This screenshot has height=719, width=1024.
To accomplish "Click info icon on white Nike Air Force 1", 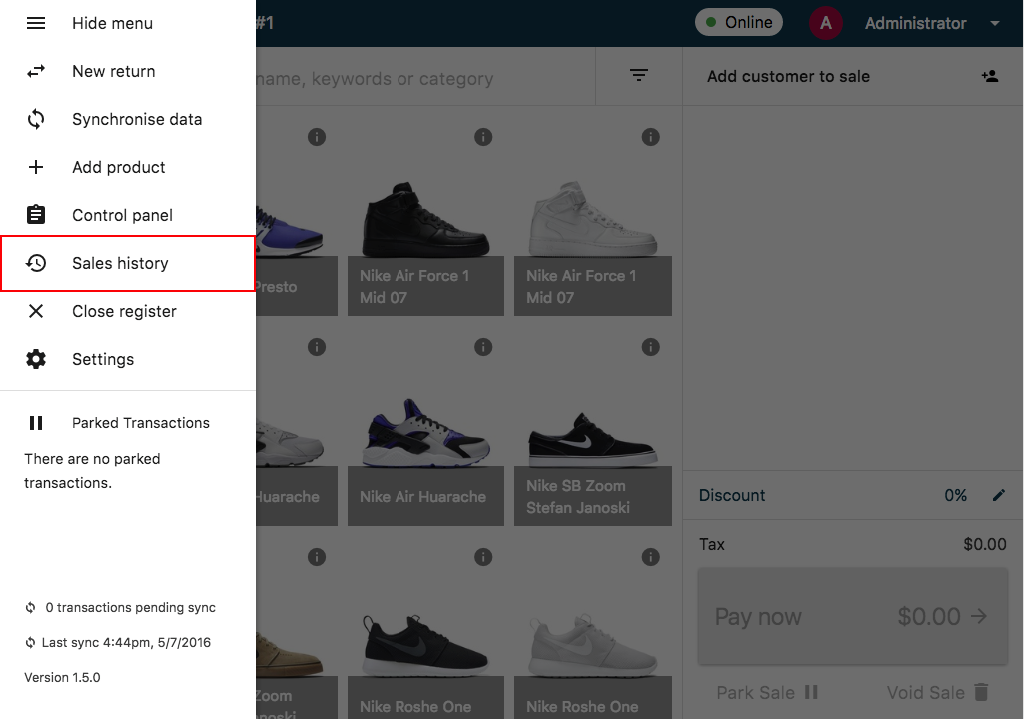I will 650,137.
